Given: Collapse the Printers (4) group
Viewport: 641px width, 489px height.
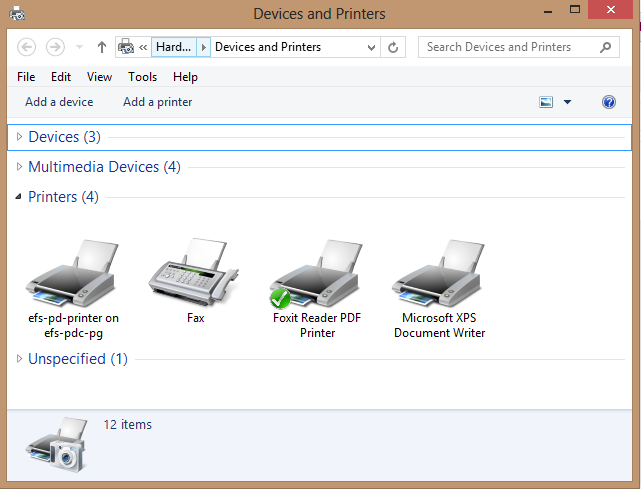Looking at the screenshot, I should coord(18,197).
